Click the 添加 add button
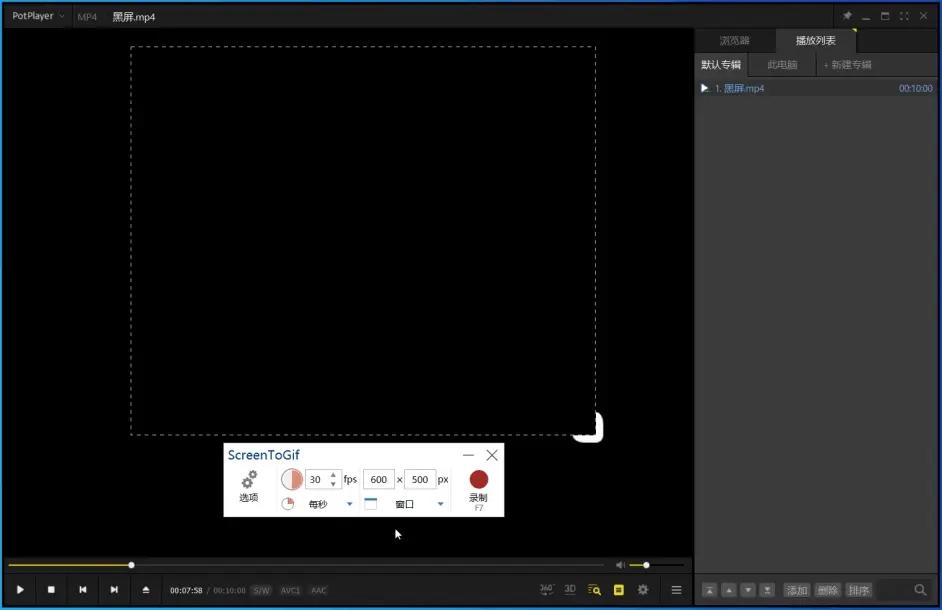This screenshot has height=610, width=942. pyautogui.click(x=797, y=590)
